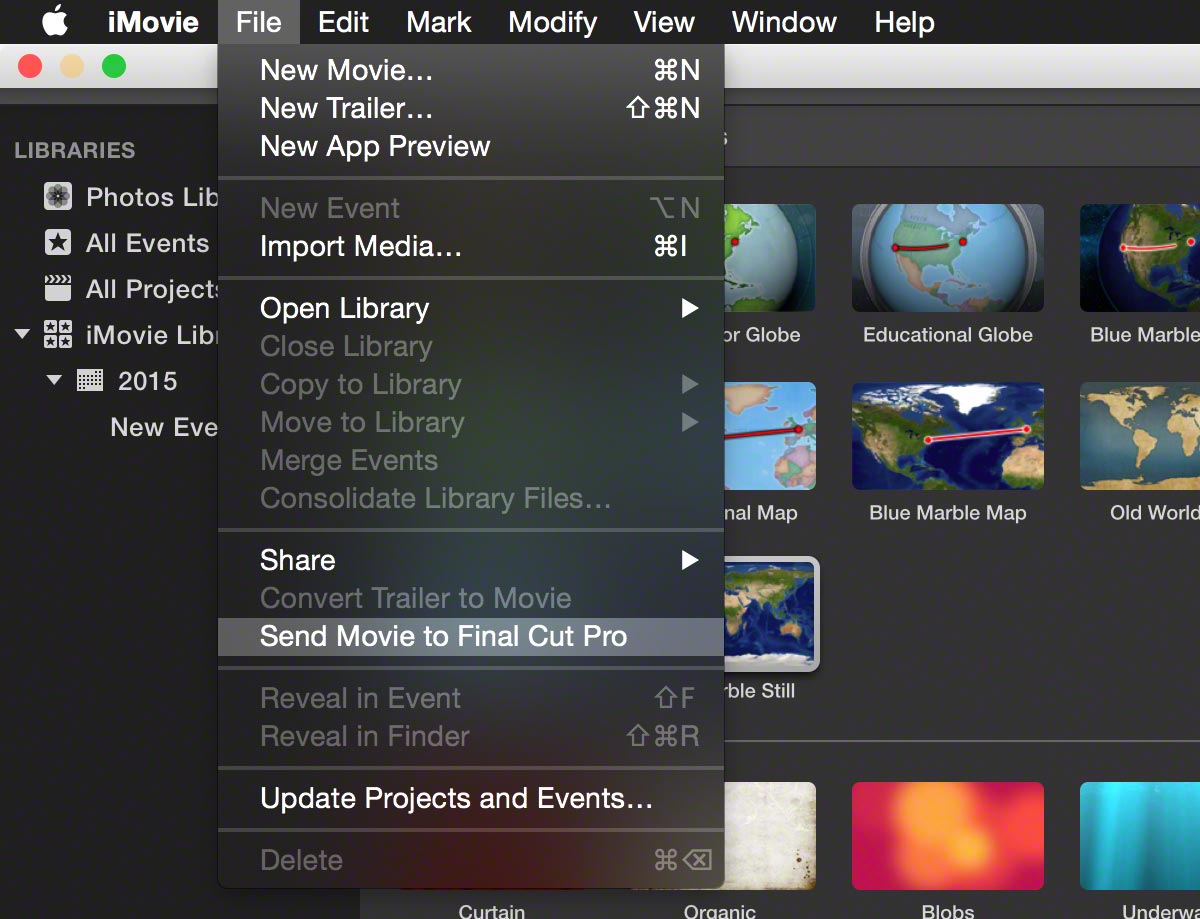Collapse the iMovie Library tree

click(x=23, y=334)
